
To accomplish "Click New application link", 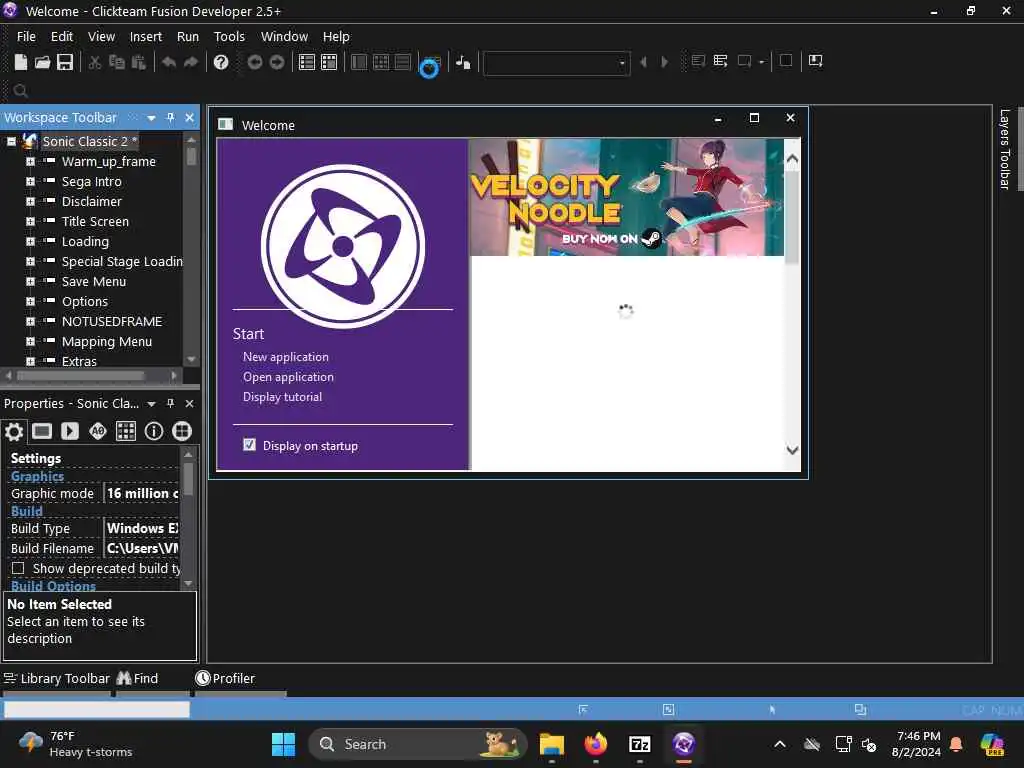I will coord(285,357).
